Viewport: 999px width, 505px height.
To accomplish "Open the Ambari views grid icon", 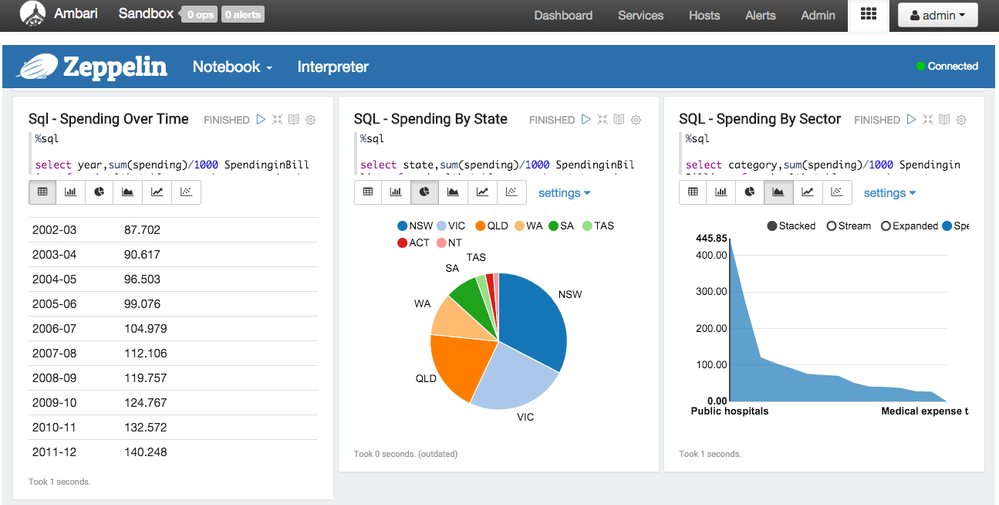I will tap(868, 14).
